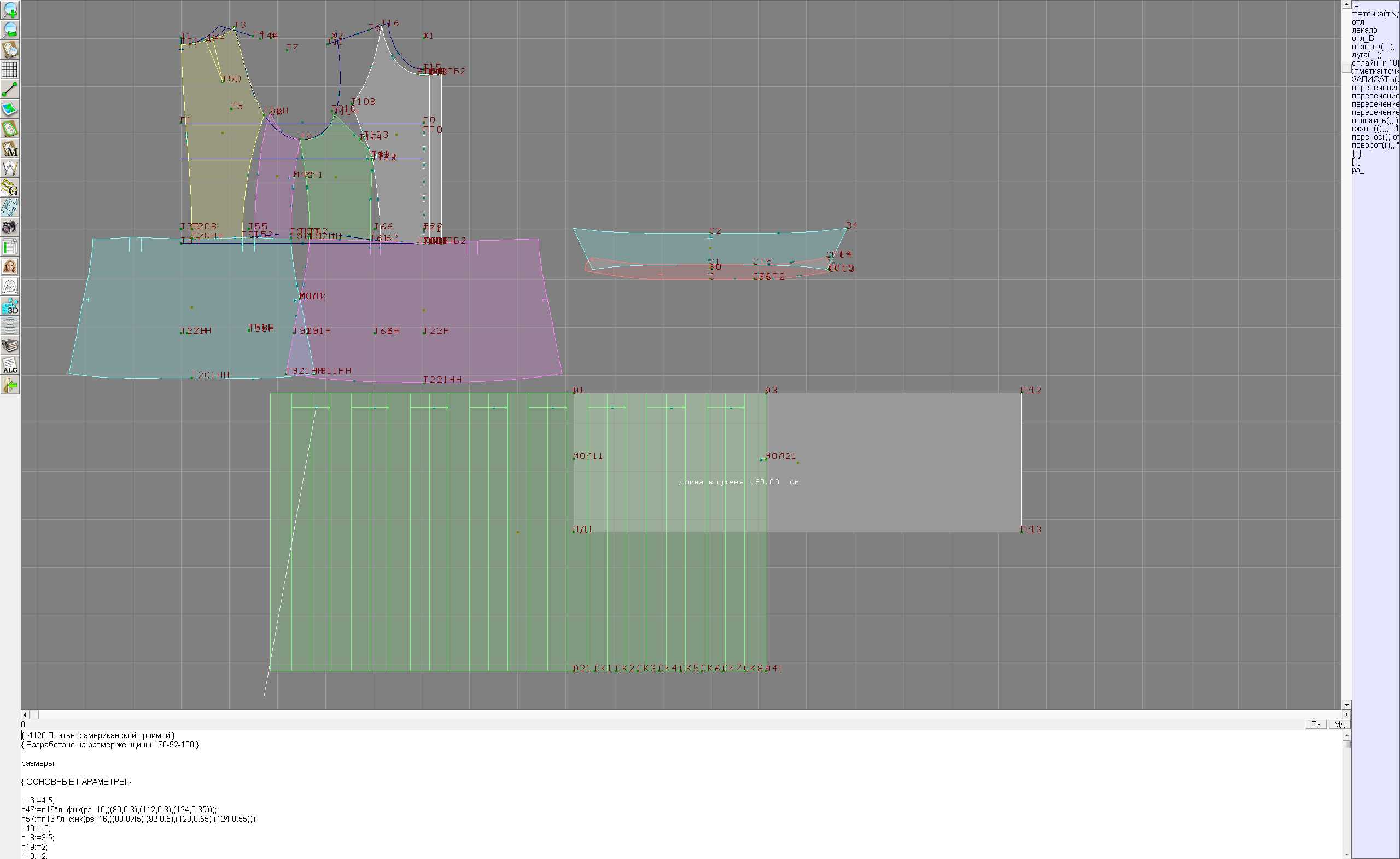Toggle the grid display icon
Viewport: 1400px width, 859px height.
click(x=10, y=69)
